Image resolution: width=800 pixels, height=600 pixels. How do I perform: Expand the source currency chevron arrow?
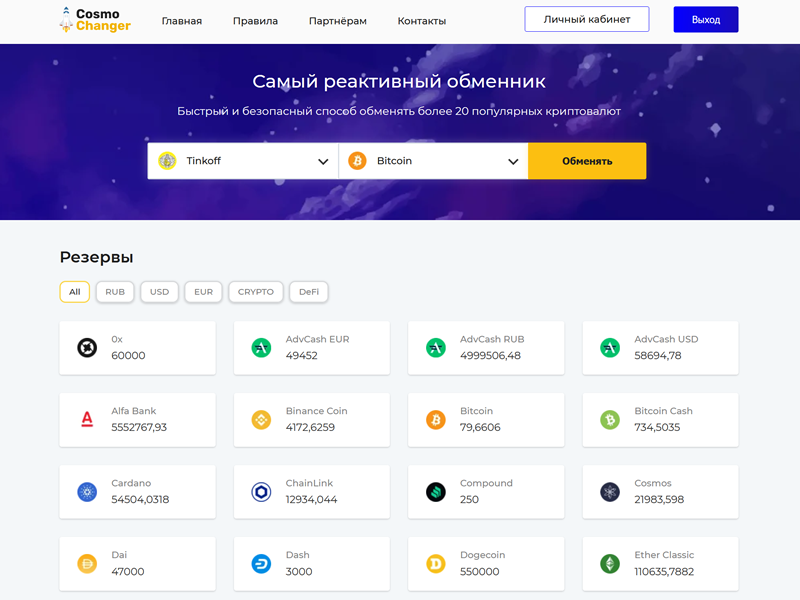pos(323,162)
